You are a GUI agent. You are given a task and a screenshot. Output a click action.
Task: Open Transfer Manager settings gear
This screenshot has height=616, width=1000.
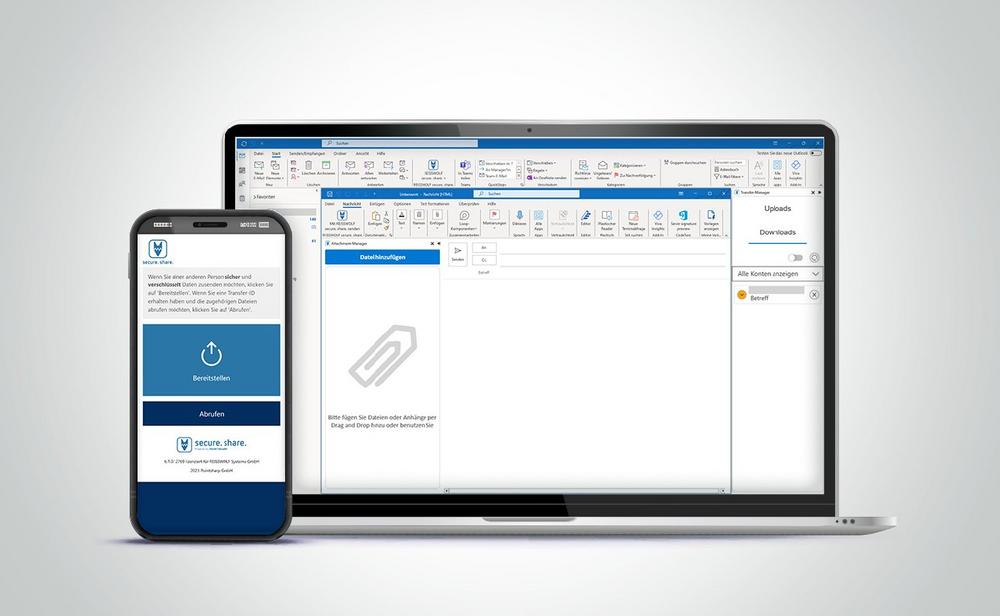coord(814,258)
